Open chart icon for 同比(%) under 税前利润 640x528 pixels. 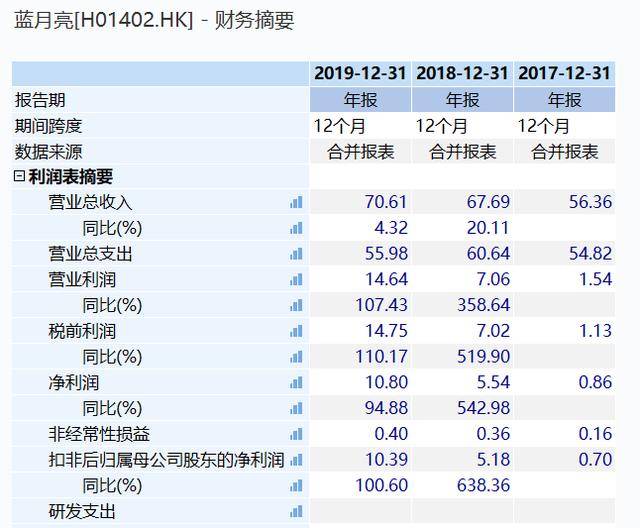coord(296,357)
